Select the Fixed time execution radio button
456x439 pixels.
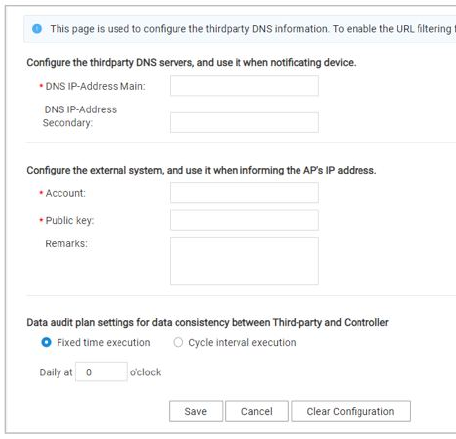[x=46, y=342]
